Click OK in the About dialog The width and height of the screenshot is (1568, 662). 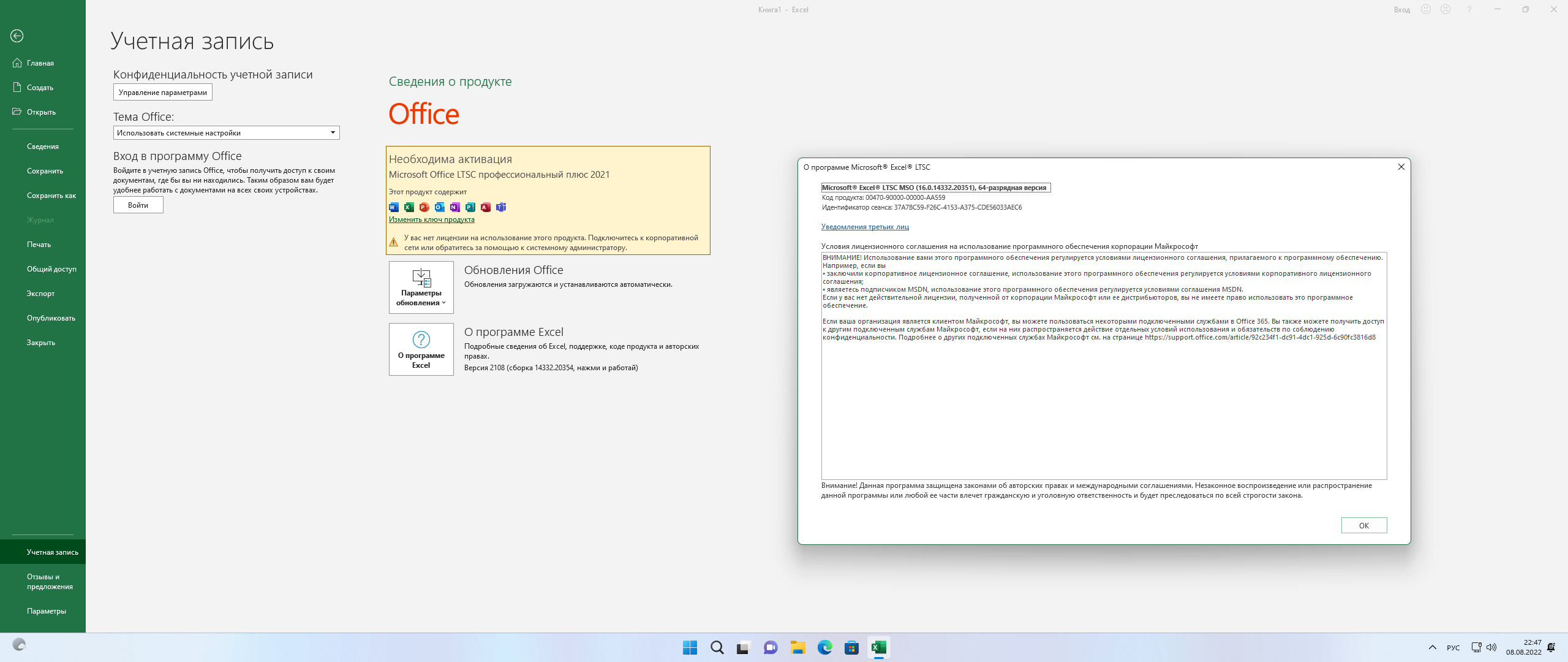point(1364,525)
